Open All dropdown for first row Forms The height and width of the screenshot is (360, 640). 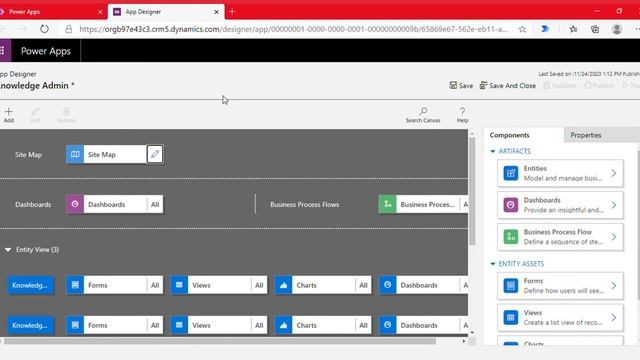pyautogui.click(x=155, y=285)
